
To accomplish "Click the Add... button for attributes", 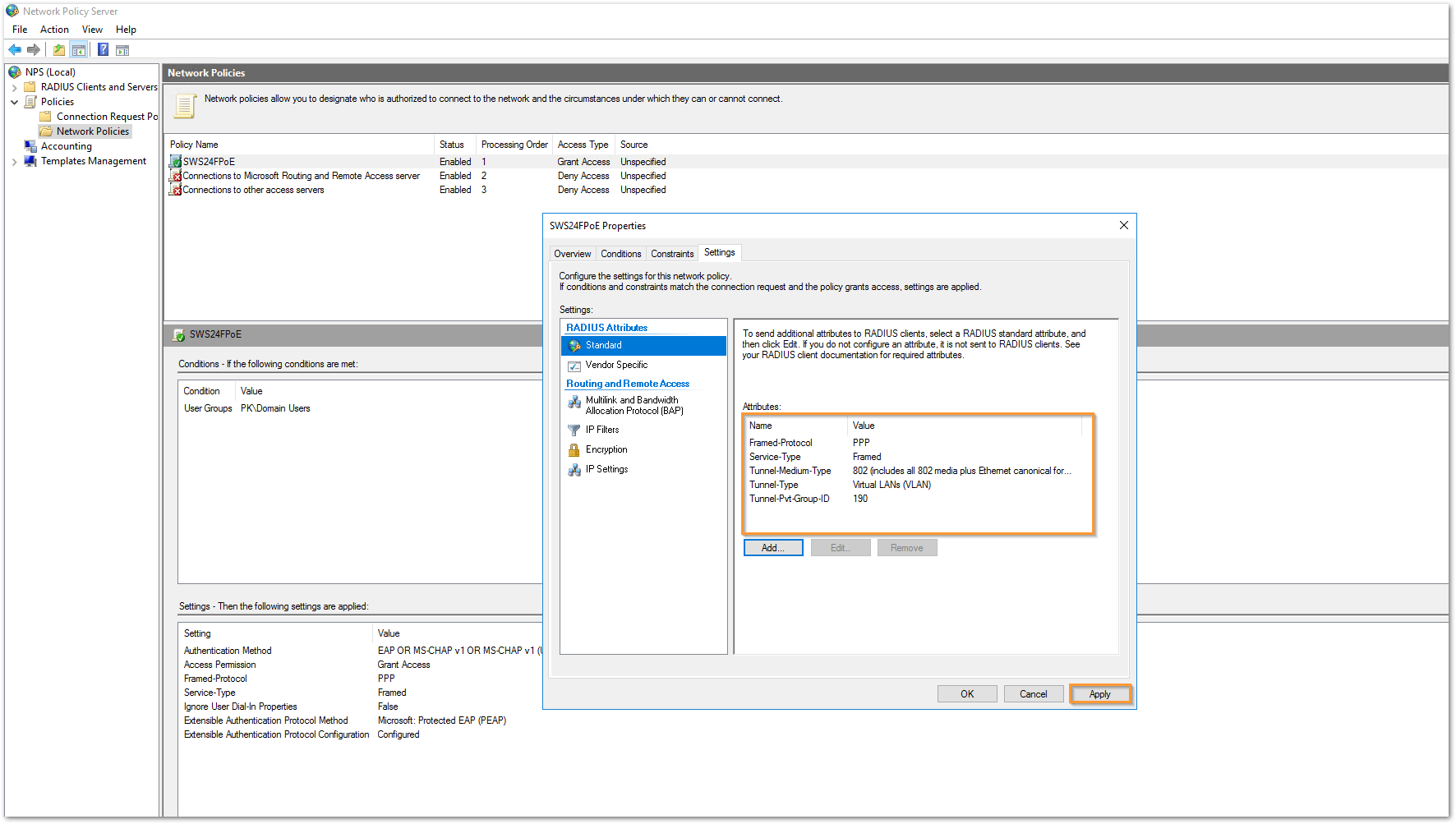I will click(772, 548).
